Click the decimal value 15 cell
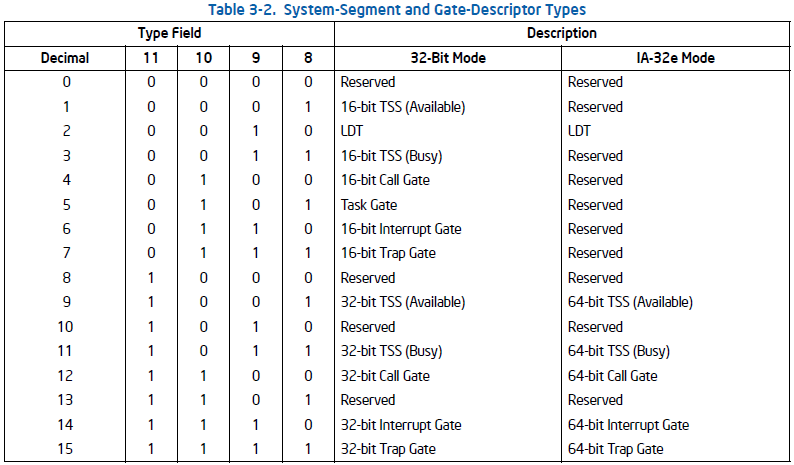Viewport: 794px width, 465px height. click(65, 449)
